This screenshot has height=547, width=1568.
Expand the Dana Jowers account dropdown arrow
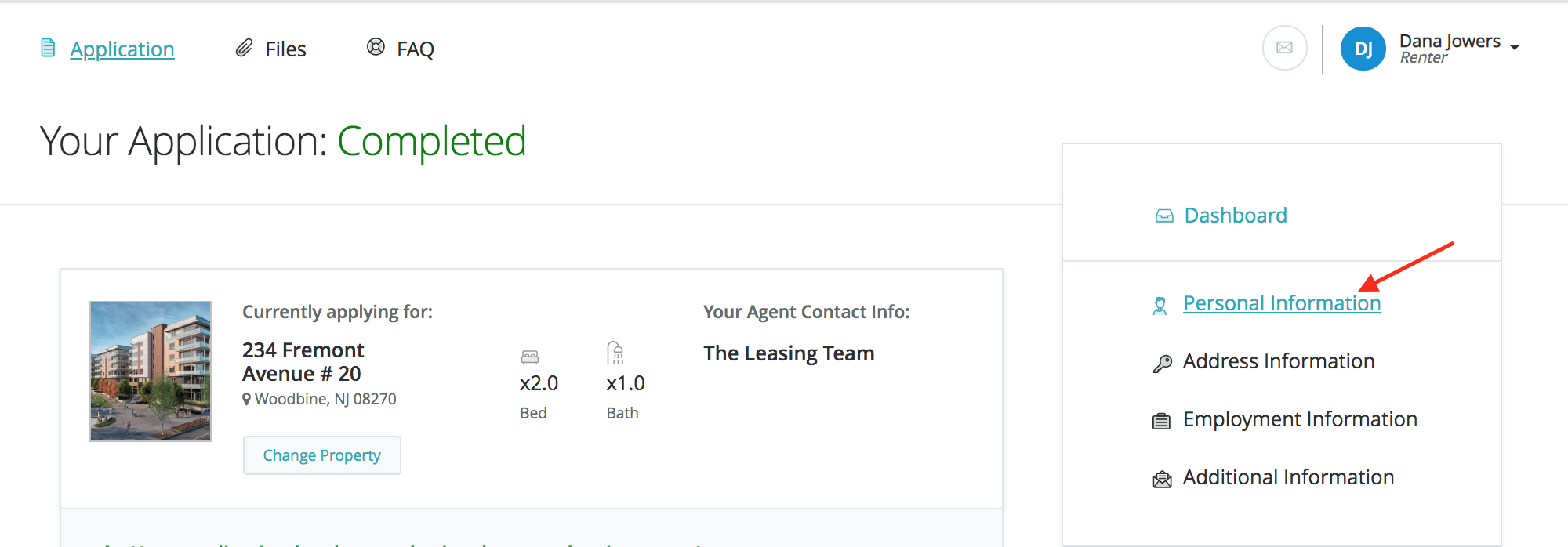1515,49
